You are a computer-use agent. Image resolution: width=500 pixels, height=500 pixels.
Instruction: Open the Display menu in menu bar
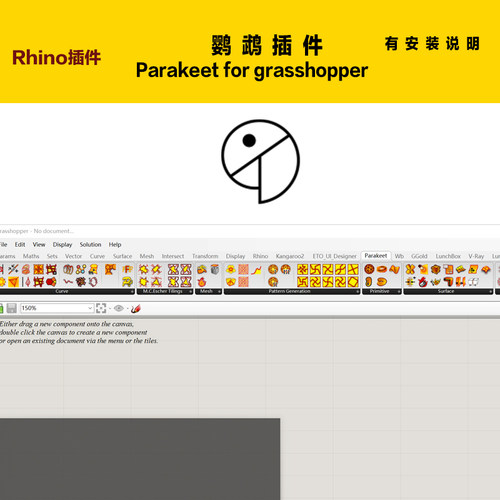tap(62, 244)
